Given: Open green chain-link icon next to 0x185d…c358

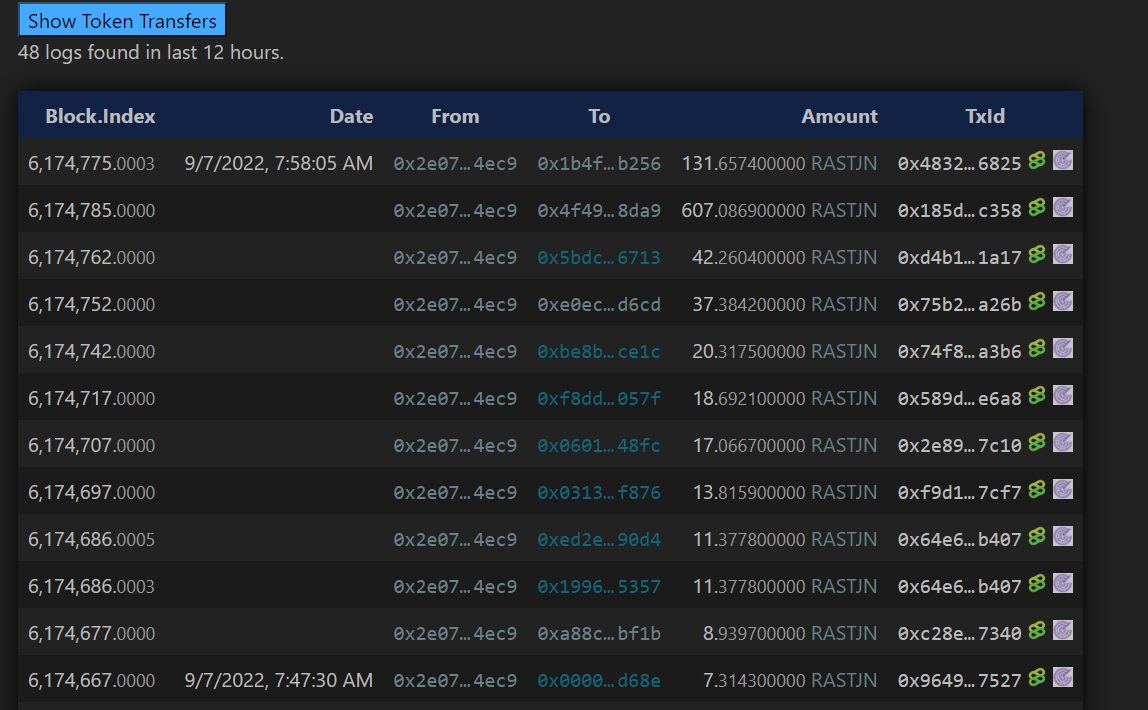Looking at the screenshot, I should pos(1037,207).
